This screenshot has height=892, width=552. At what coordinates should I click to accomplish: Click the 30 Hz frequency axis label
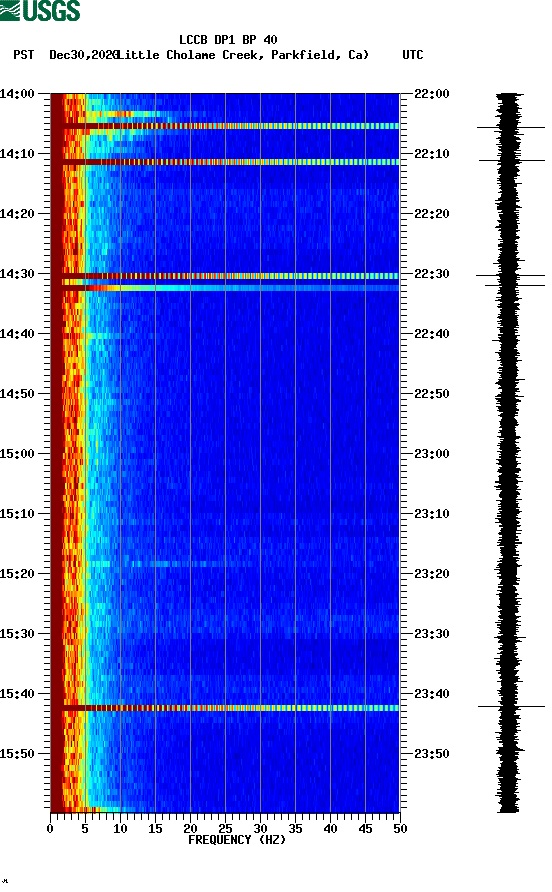[x=260, y=829]
